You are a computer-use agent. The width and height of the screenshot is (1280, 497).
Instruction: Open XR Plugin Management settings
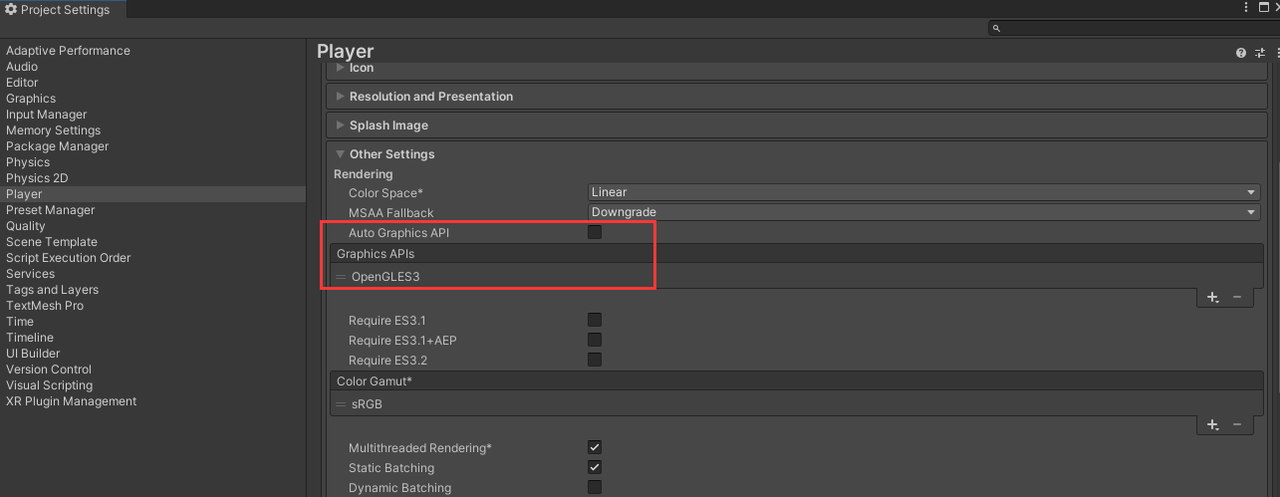click(71, 401)
